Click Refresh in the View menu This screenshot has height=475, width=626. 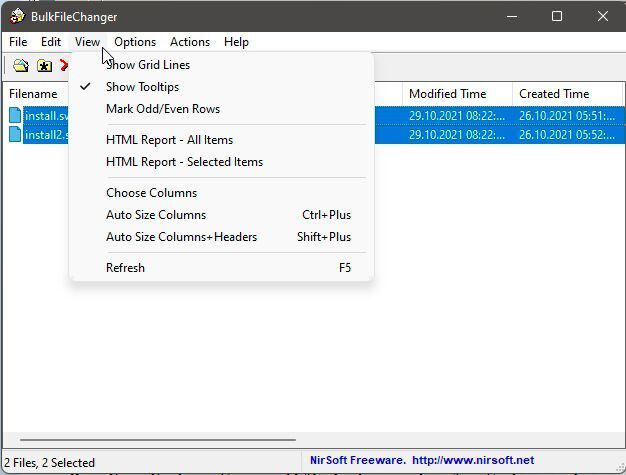[x=125, y=268]
